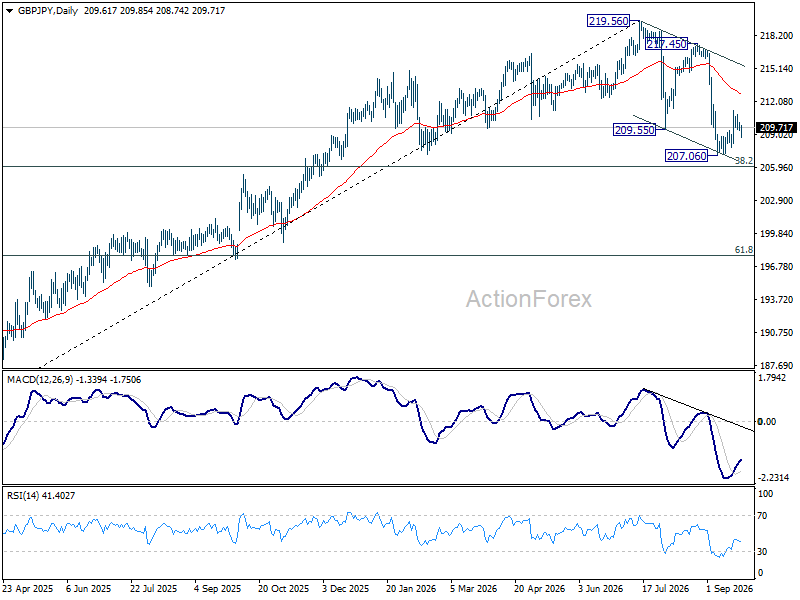Select the 38.2 Fibonacci level label
Viewport: 800px width, 600px height.
[x=743, y=161]
